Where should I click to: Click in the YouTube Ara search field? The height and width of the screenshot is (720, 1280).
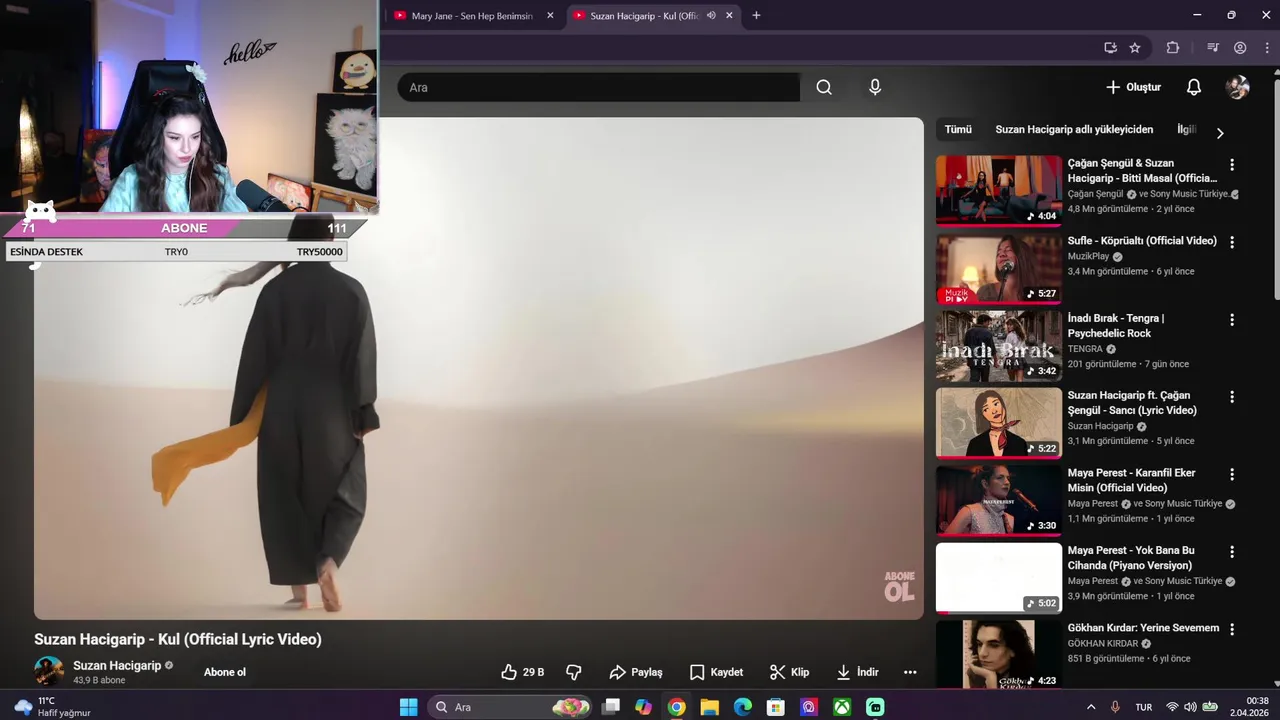coord(598,87)
